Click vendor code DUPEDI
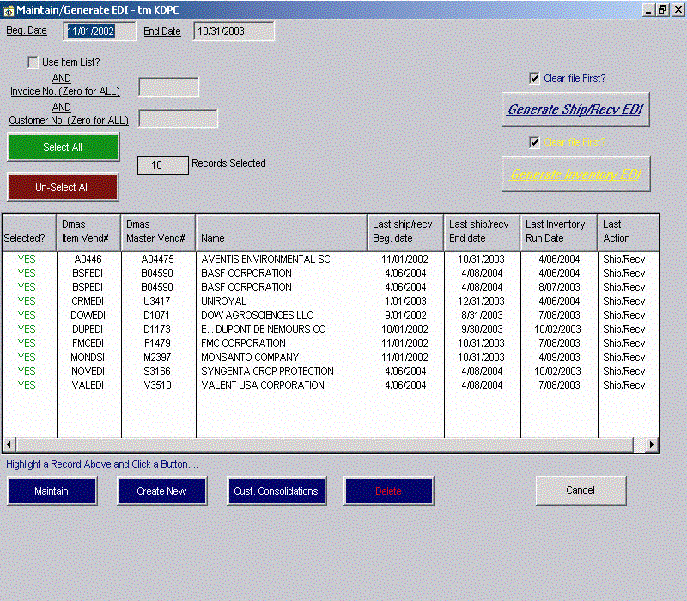 tap(88, 329)
